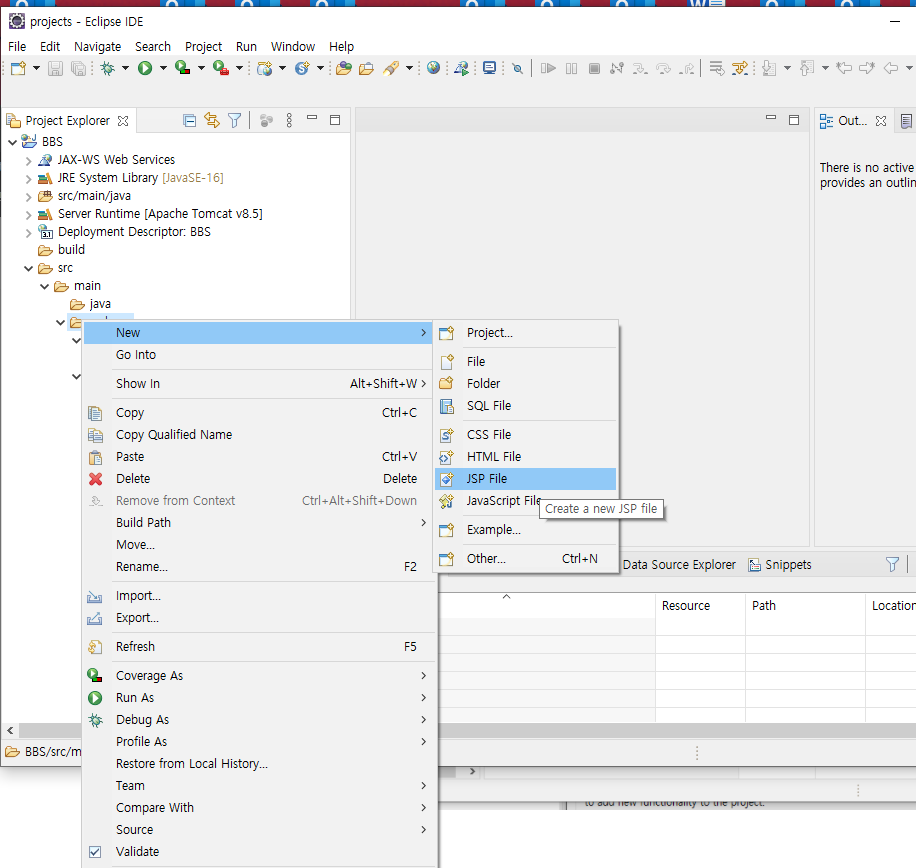
Task: Click the Coverage run toolbar icon
Action: 182,68
